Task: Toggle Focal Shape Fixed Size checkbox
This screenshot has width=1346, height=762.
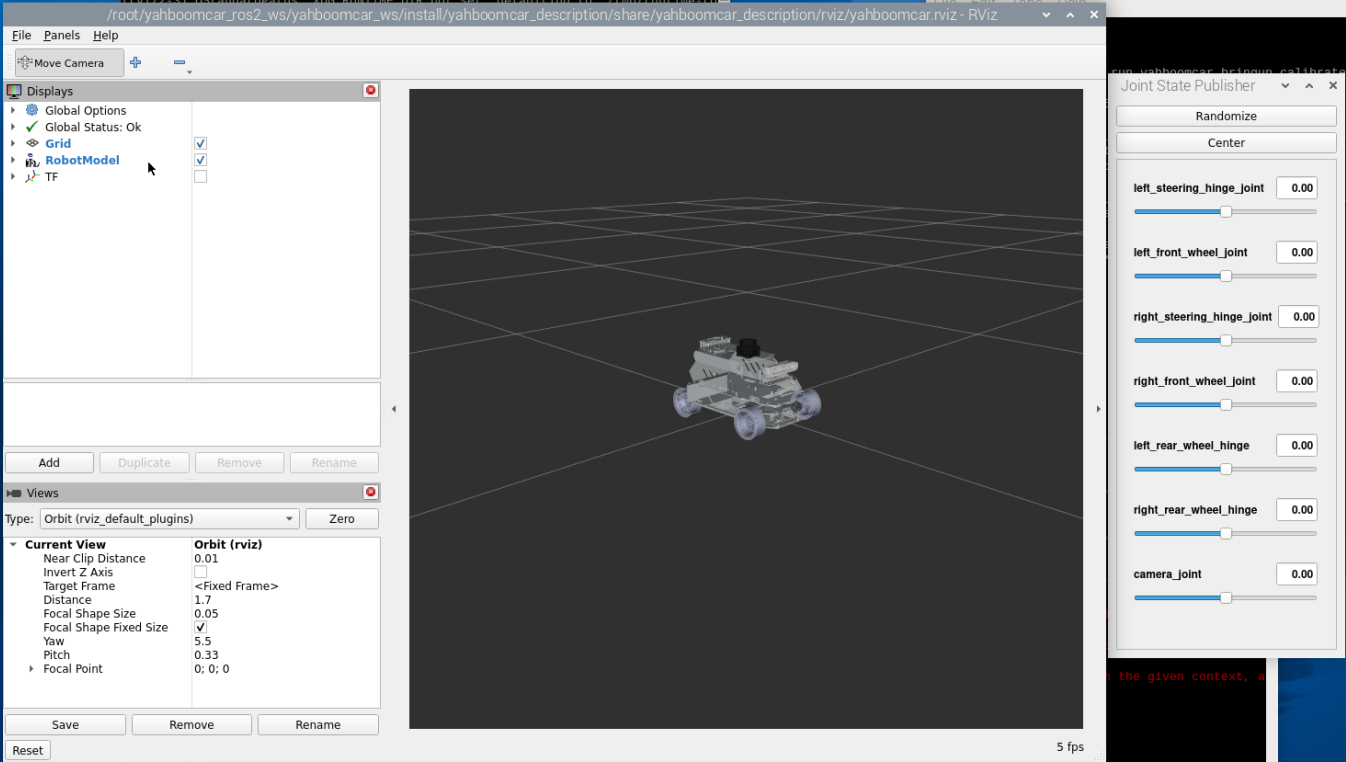Action: click(x=201, y=628)
